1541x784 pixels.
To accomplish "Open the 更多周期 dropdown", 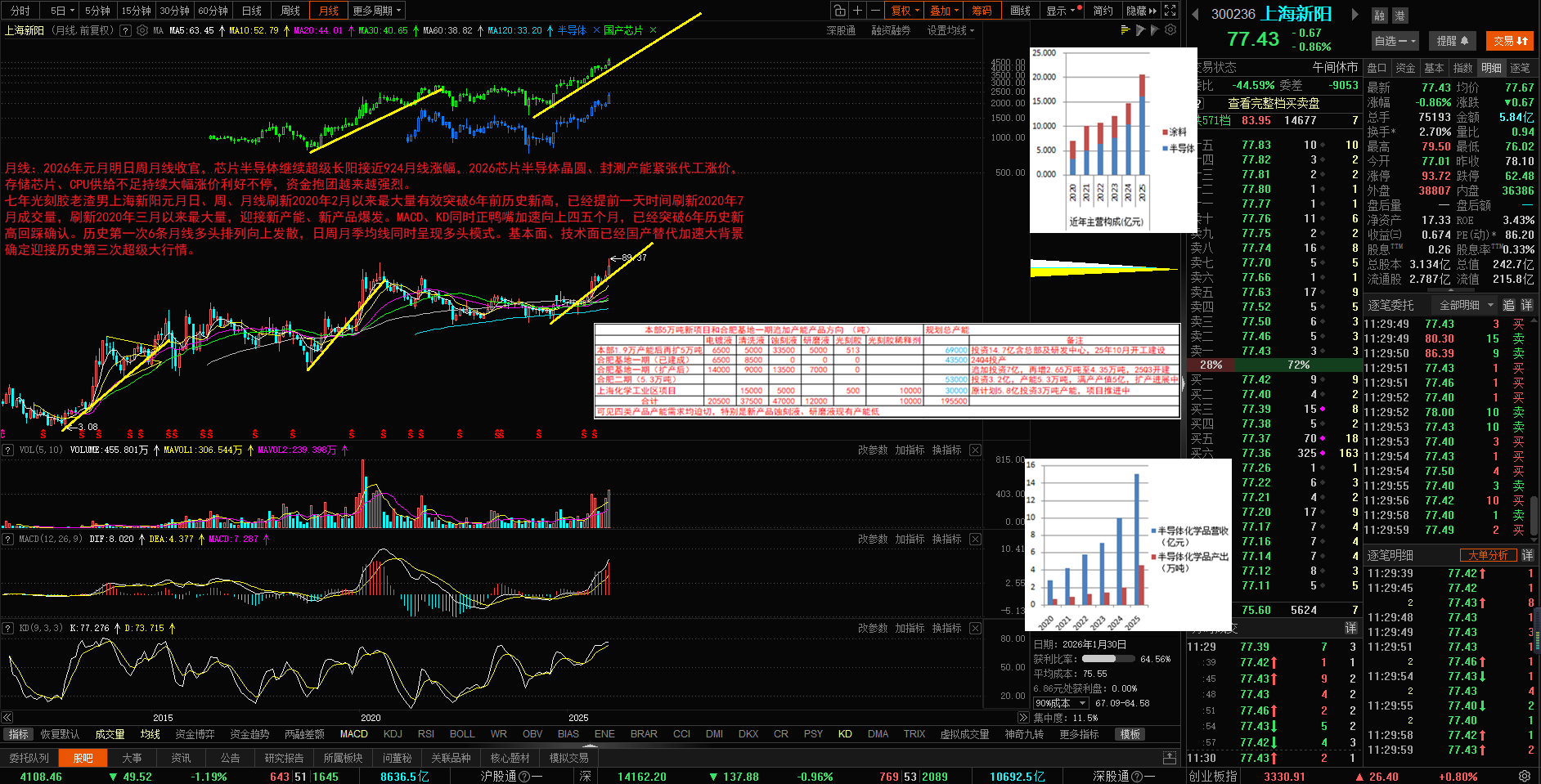I will (x=377, y=11).
